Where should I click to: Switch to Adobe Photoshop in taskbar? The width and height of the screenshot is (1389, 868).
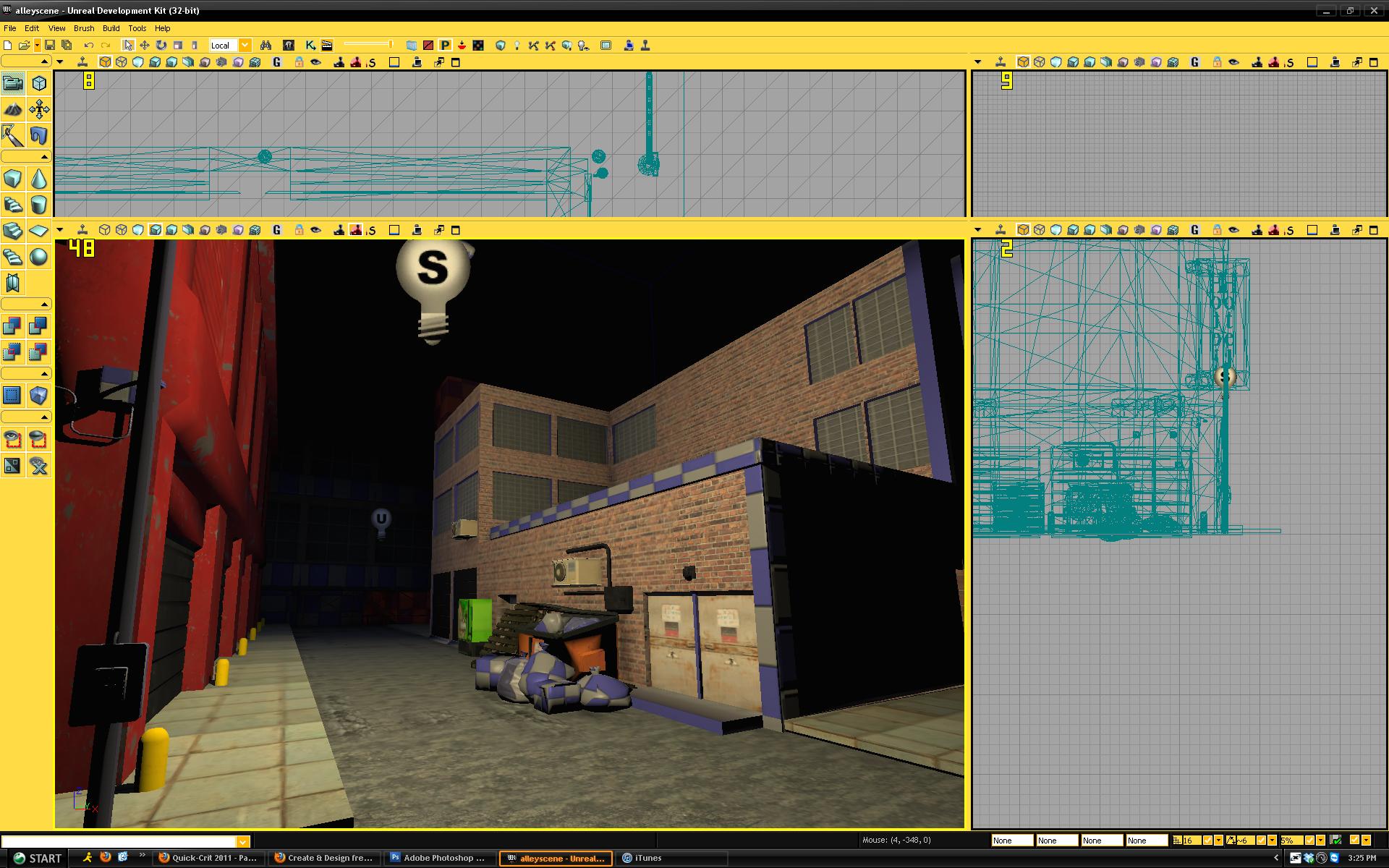click(439, 858)
